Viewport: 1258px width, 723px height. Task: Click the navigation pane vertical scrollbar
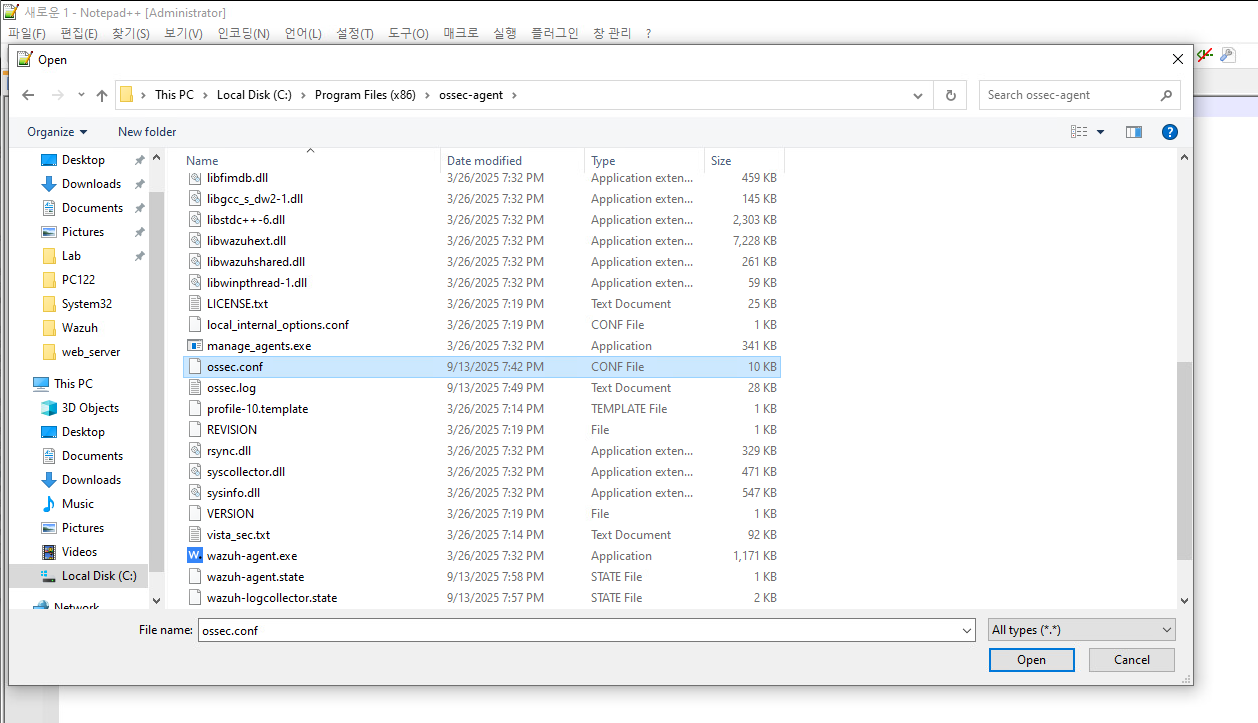tap(156, 380)
